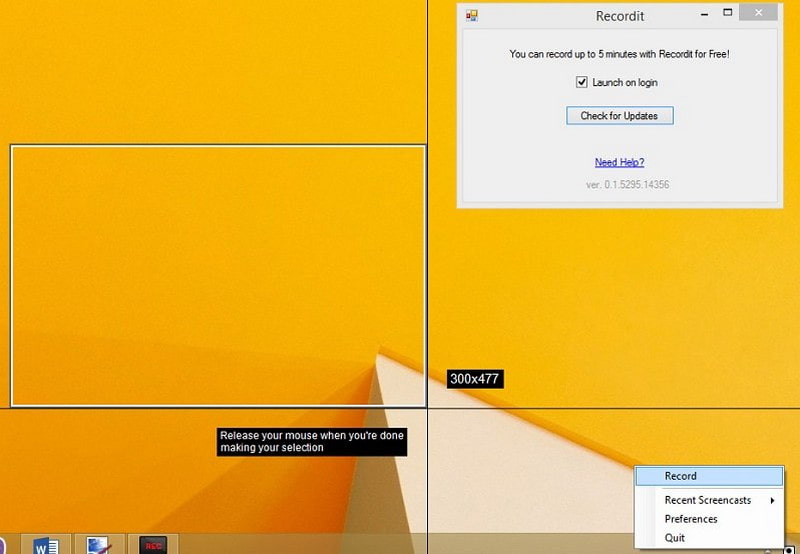Open Microsoft Word from the taskbar

[46, 545]
